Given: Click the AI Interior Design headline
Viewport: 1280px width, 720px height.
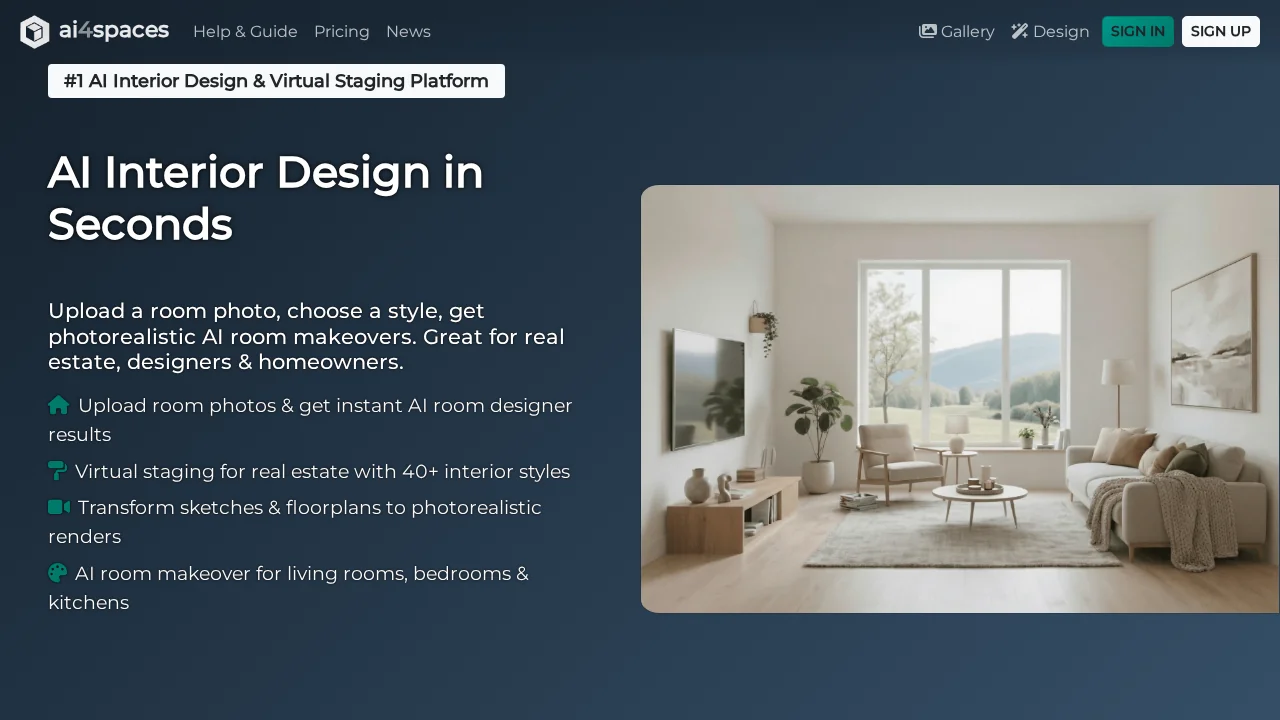Looking at the screenshot, I should pos(265,198).
